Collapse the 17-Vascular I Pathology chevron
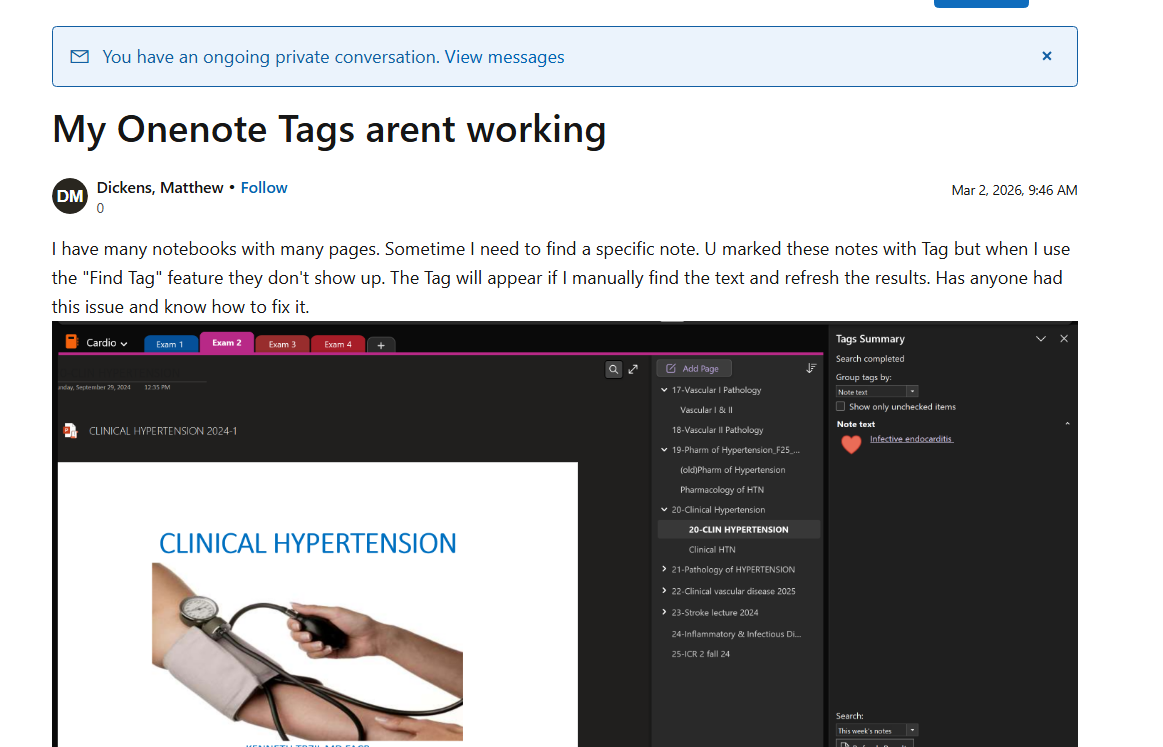This screenshot has width=1163, height=747. tap(664, 390)
